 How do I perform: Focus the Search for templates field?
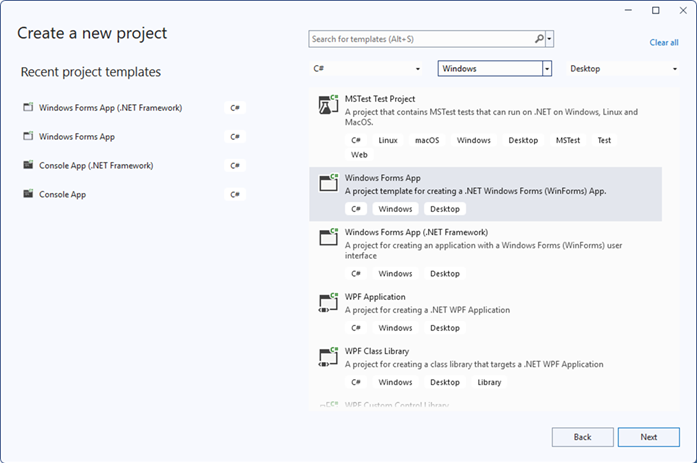click(x=421, y=39)
